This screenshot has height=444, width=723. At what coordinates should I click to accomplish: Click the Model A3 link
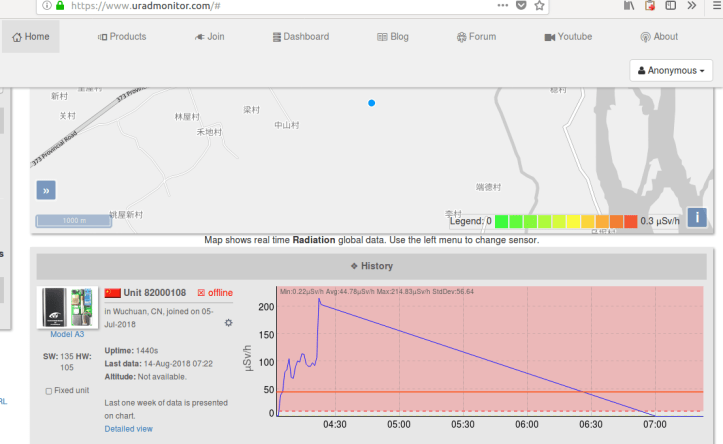(67, 335)
